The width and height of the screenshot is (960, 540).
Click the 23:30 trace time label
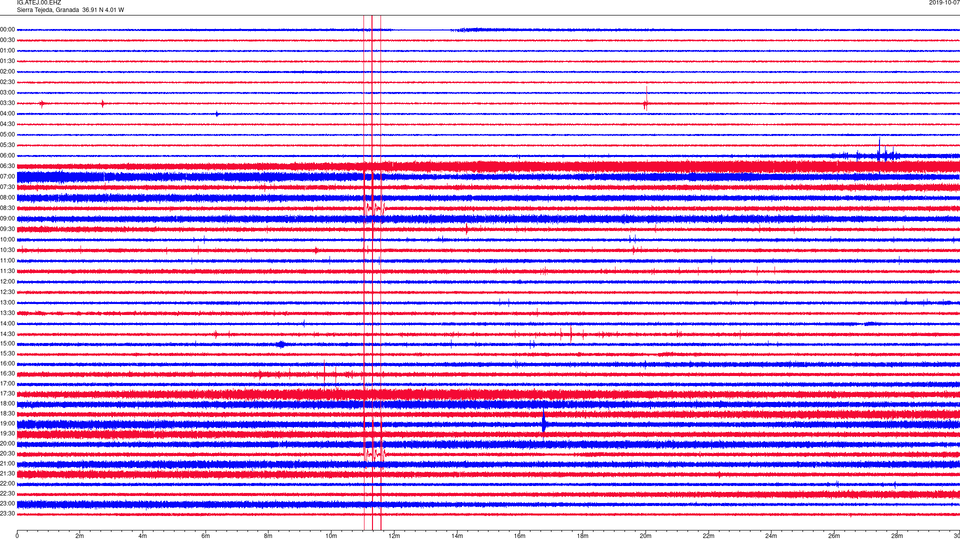click(7, 514)
